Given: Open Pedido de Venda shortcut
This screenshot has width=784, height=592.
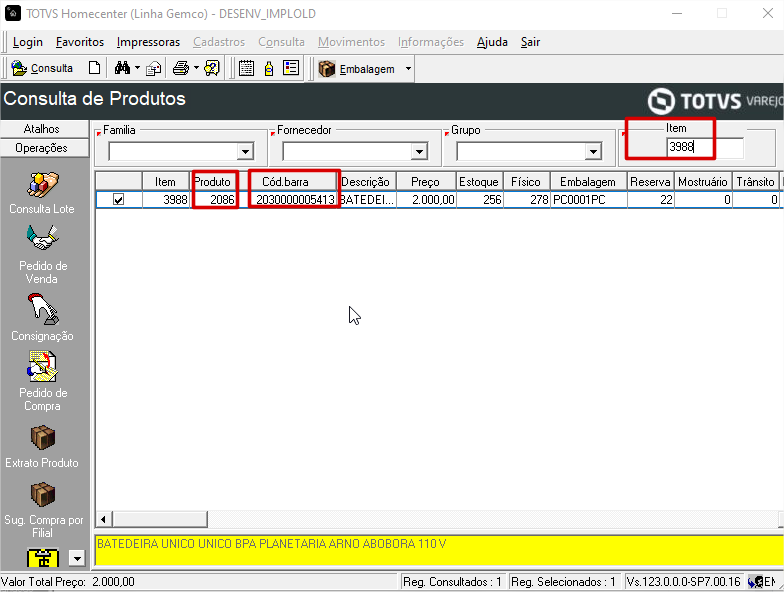Looking at the screenshot, I should point(43,254).
